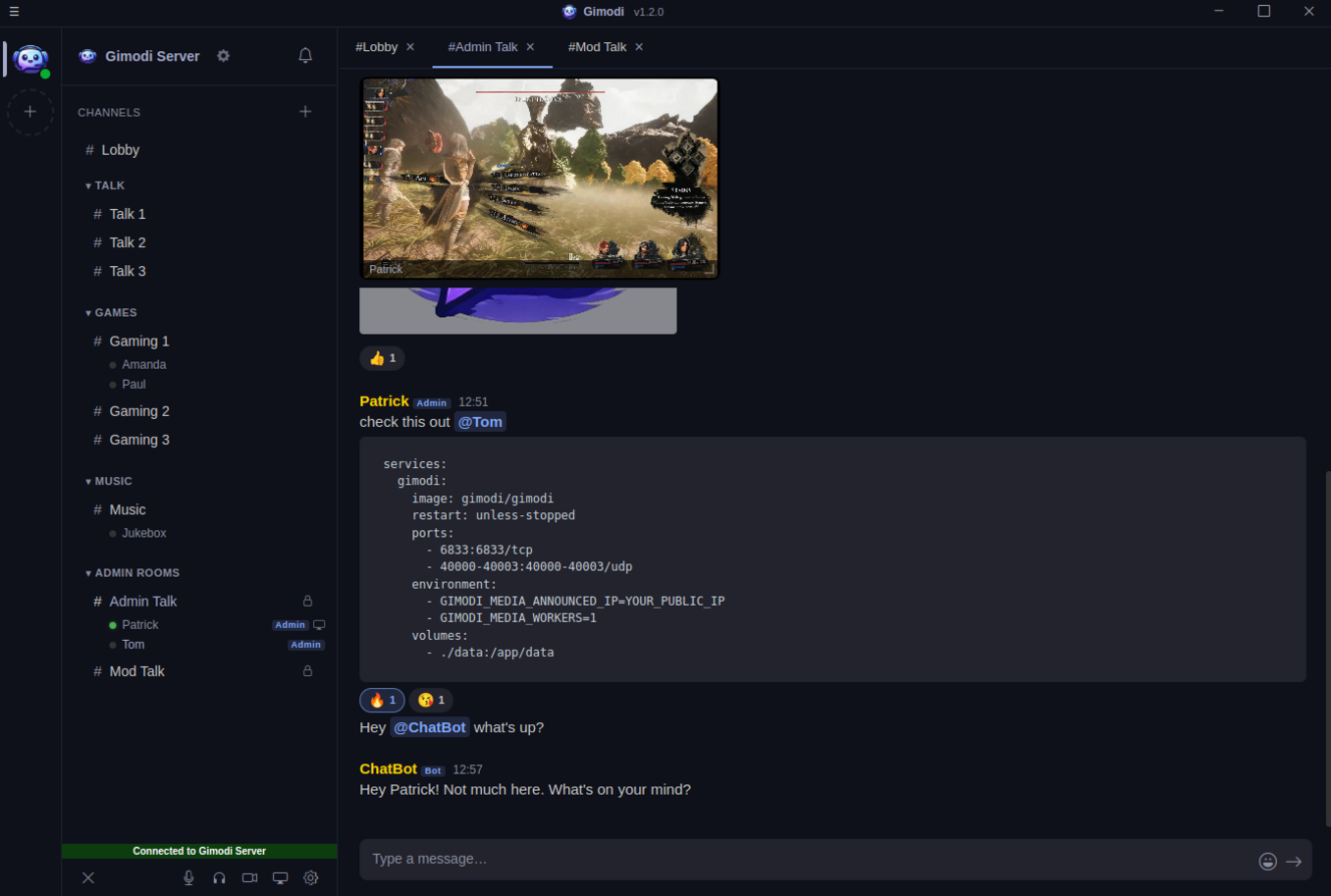
Task: Add a server with the sidebar plus button
Action: 30,112
